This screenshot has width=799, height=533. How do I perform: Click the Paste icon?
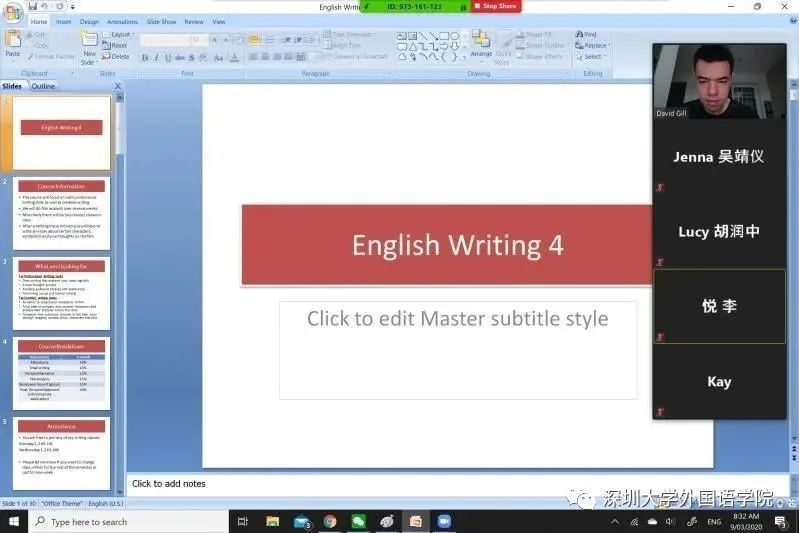[13, 44]
